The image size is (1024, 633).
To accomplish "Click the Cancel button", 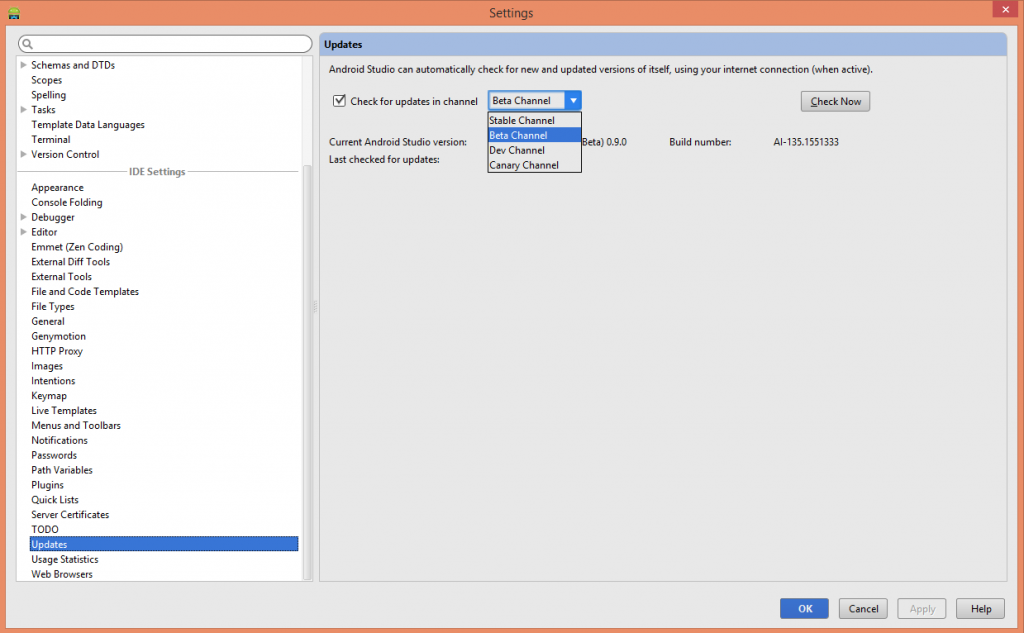I will (863, 608).
